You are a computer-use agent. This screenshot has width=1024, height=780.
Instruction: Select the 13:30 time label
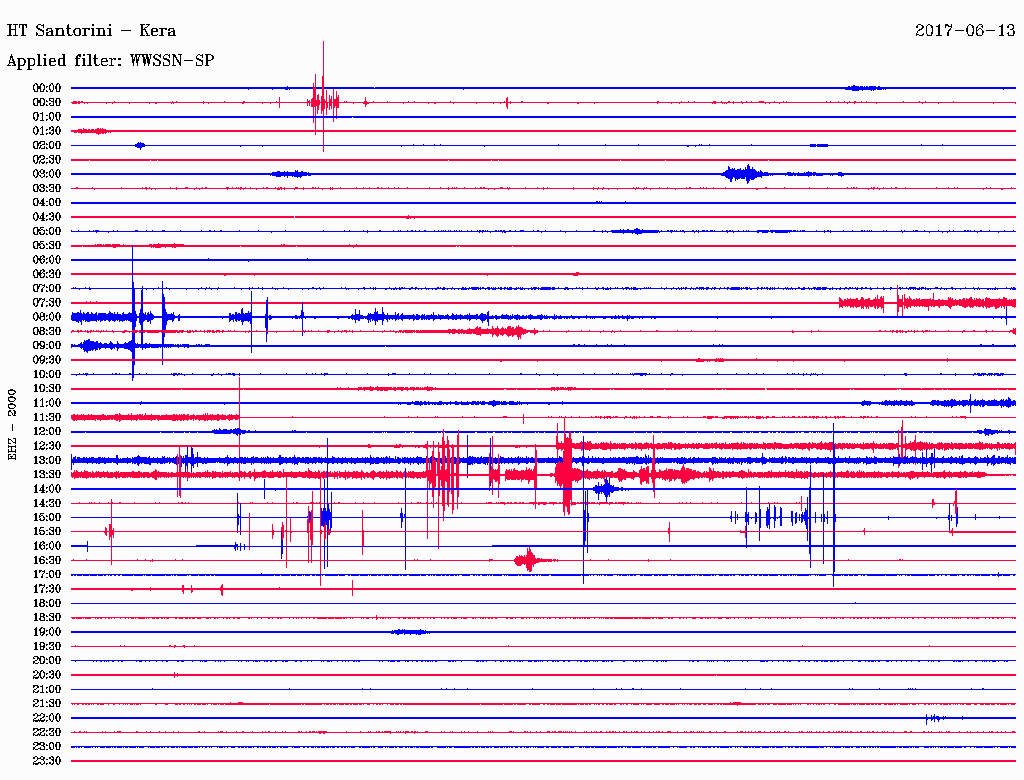pyautogui.click(x=47, y=475)
